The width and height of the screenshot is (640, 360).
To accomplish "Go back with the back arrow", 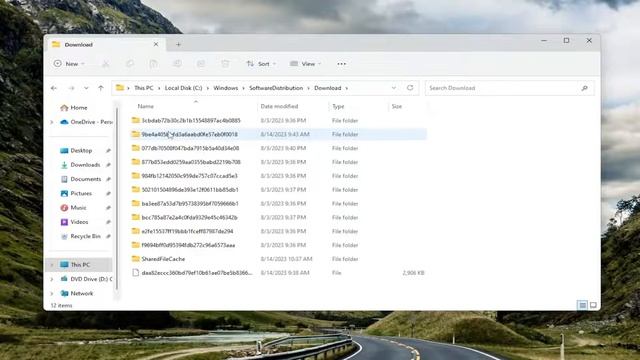I will click(x=54, y=88).
